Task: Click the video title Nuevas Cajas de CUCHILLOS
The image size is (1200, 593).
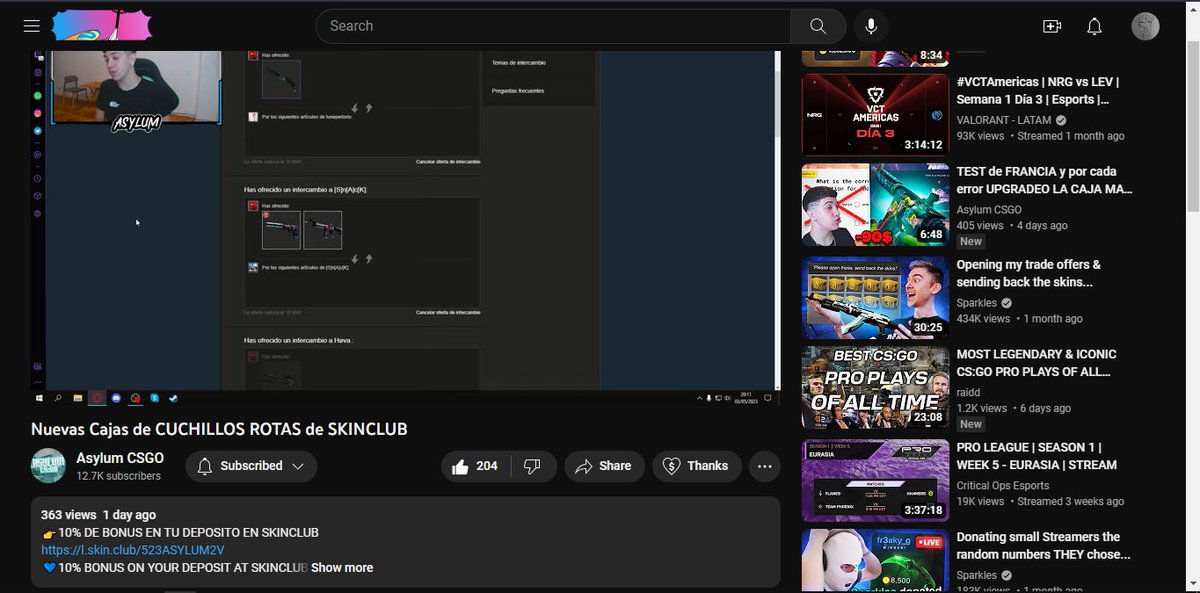Action: (219, 429)
